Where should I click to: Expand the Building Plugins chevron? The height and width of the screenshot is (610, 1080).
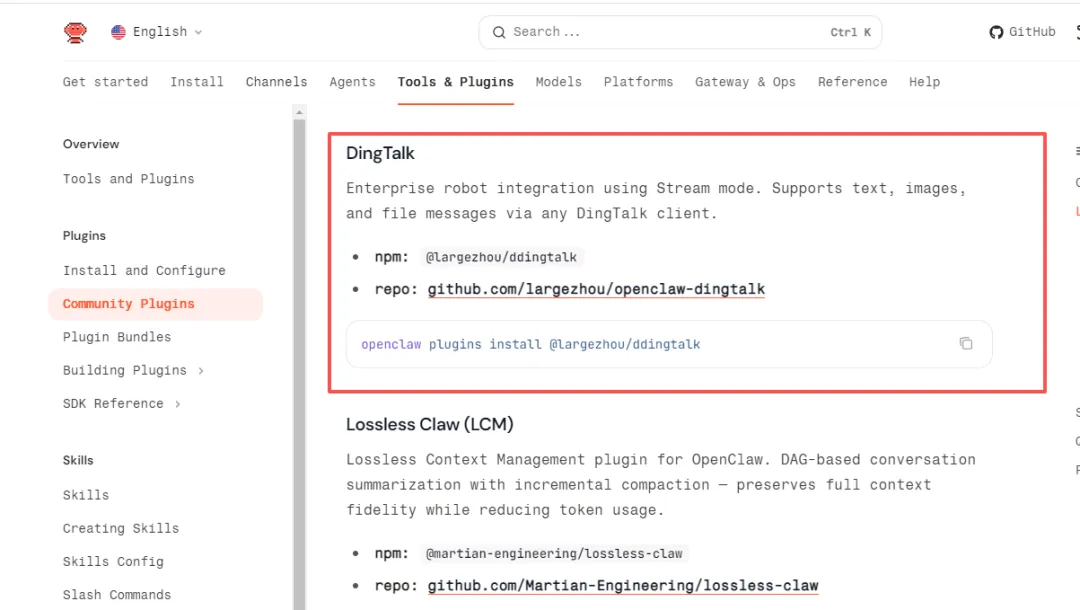click(201, 370)
